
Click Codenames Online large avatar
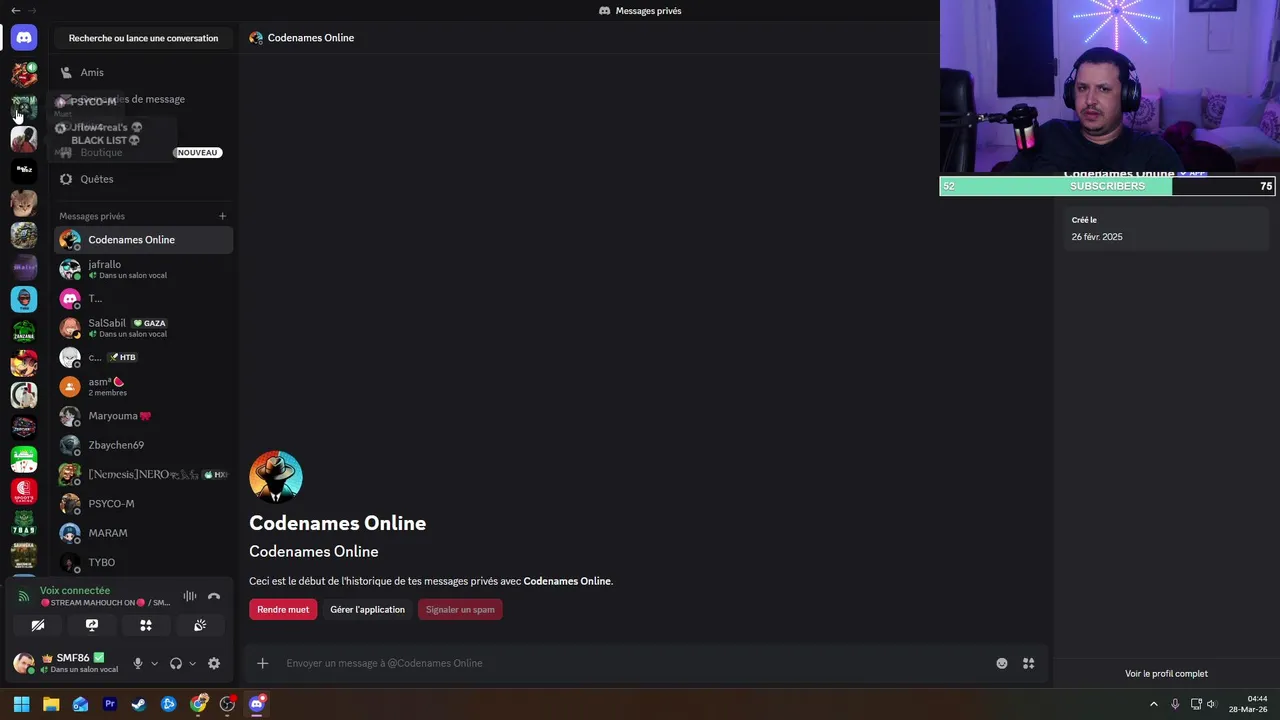[x=276, y=476]
